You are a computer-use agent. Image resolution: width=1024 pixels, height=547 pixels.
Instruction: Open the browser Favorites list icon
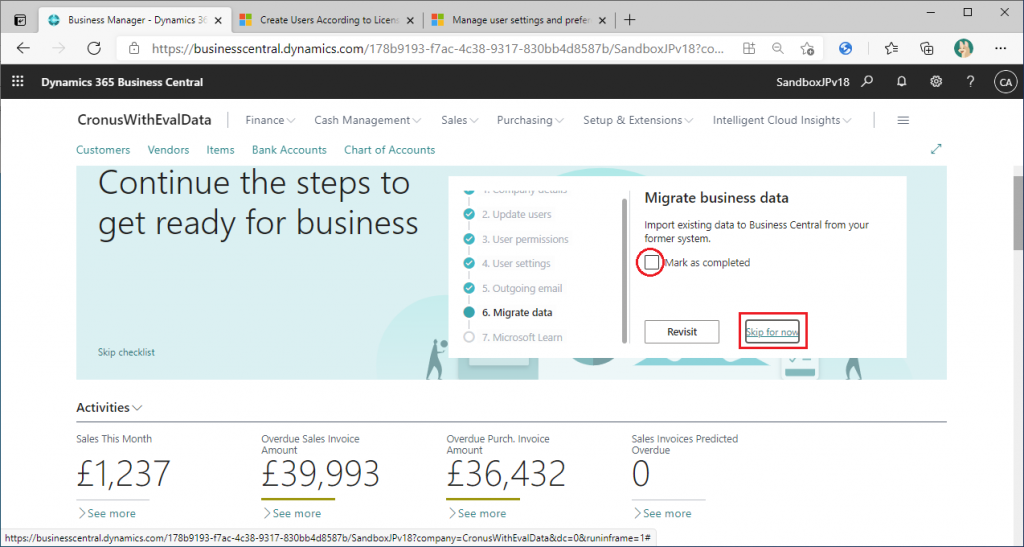click(891, 48)
